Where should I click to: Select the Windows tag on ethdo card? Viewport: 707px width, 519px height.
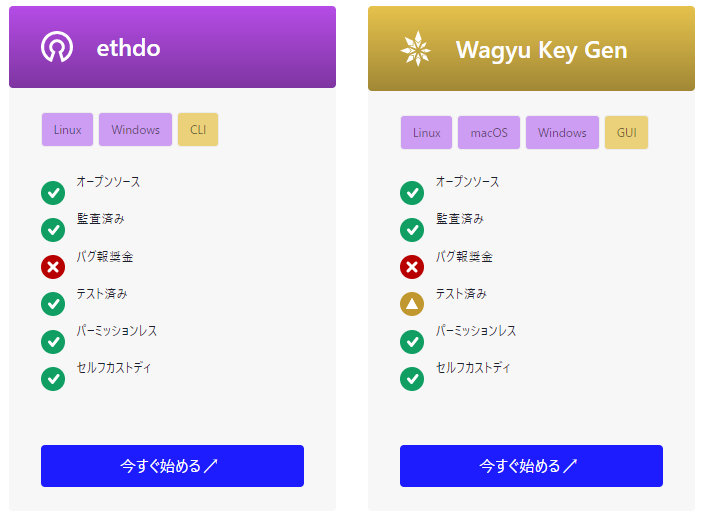(135, 130)
